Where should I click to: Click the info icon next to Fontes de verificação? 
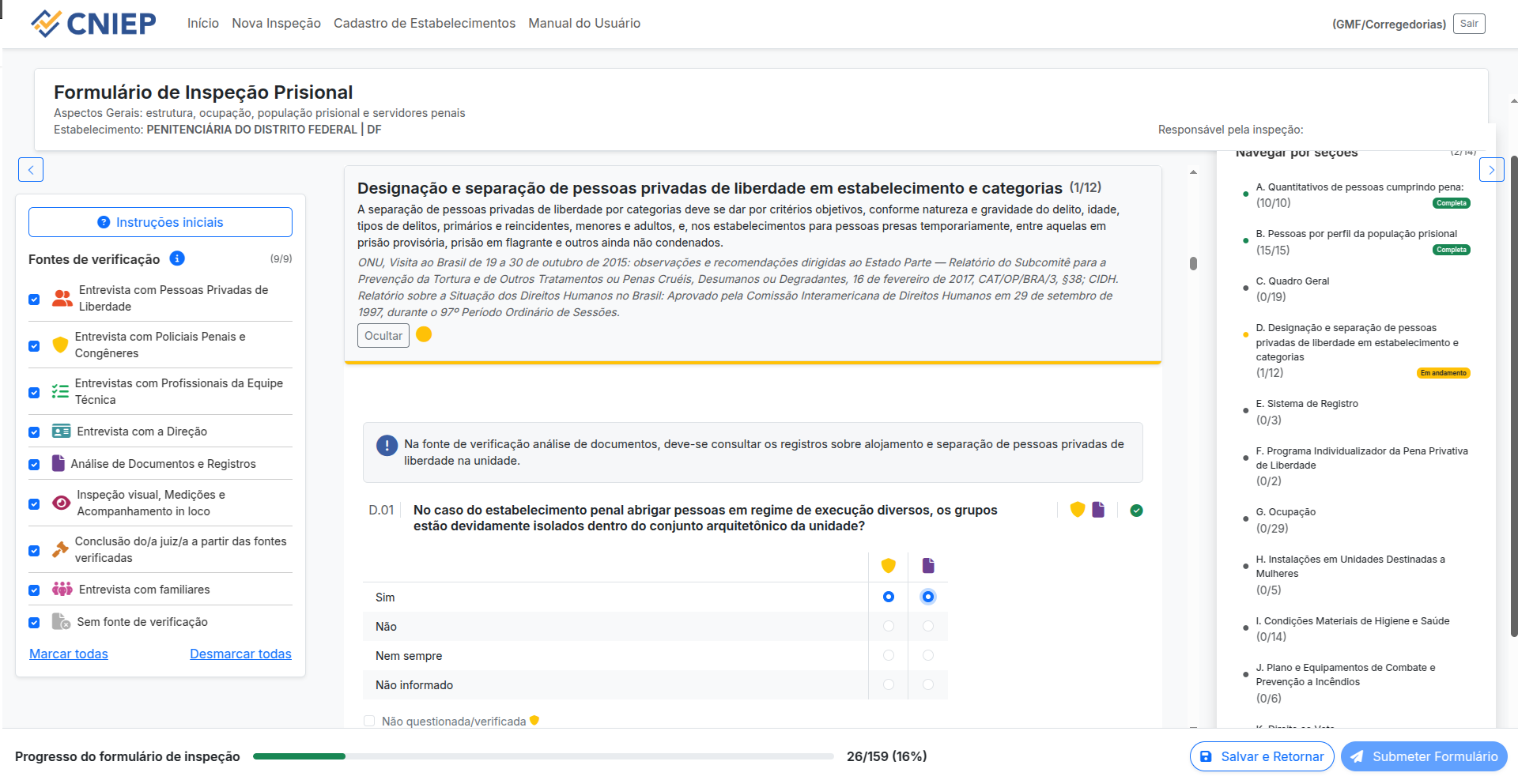click(176, 258)
